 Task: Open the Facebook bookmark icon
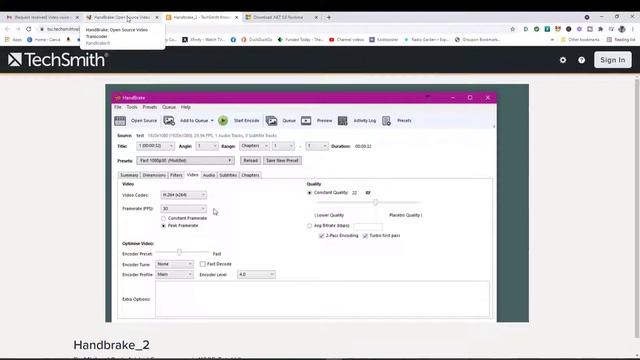click(233, 40)
